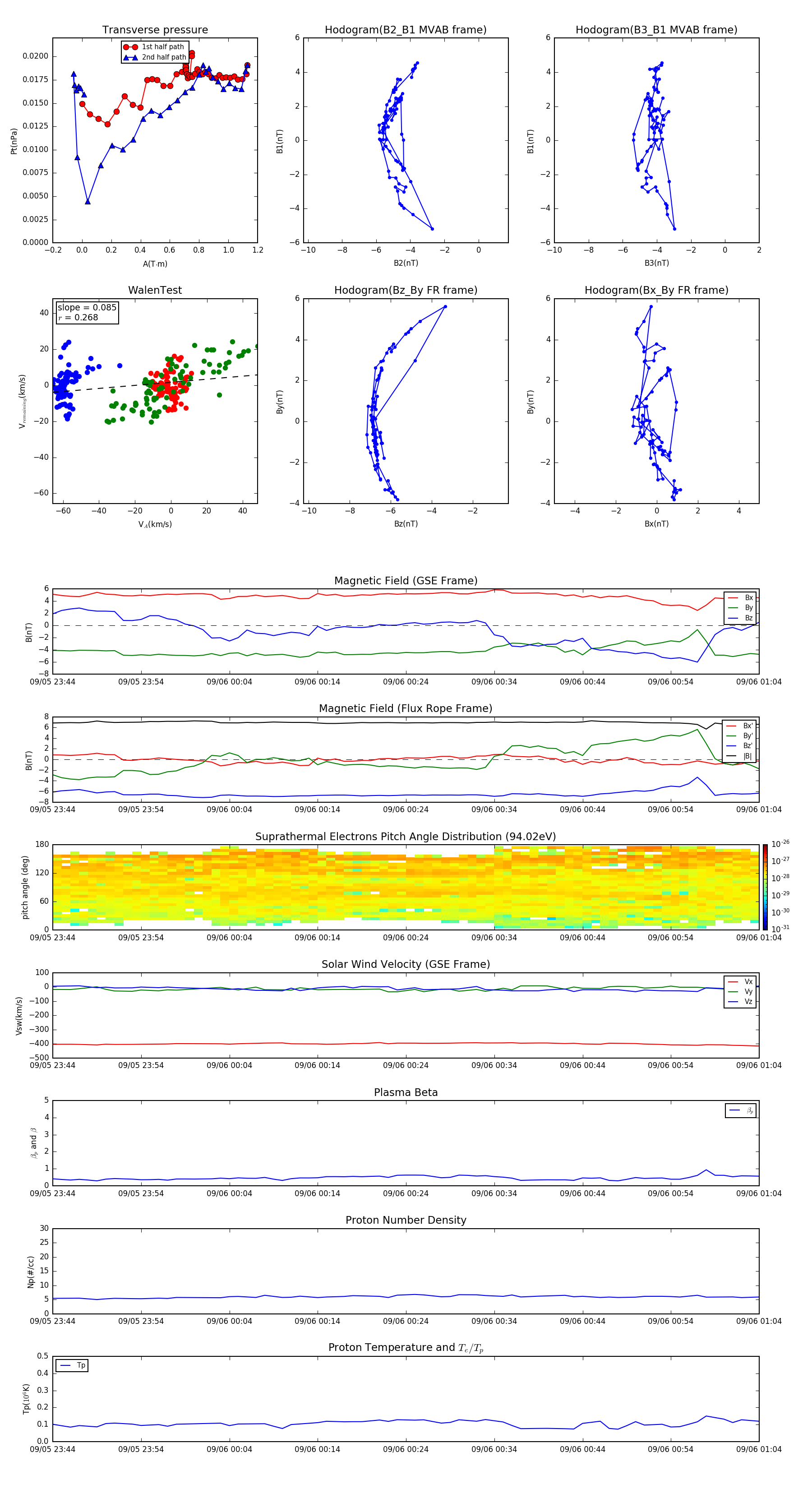812x1489 pixels.
Task: Select the red "Bx" legend entry in GSE panel
Action: tap(740, 598)
